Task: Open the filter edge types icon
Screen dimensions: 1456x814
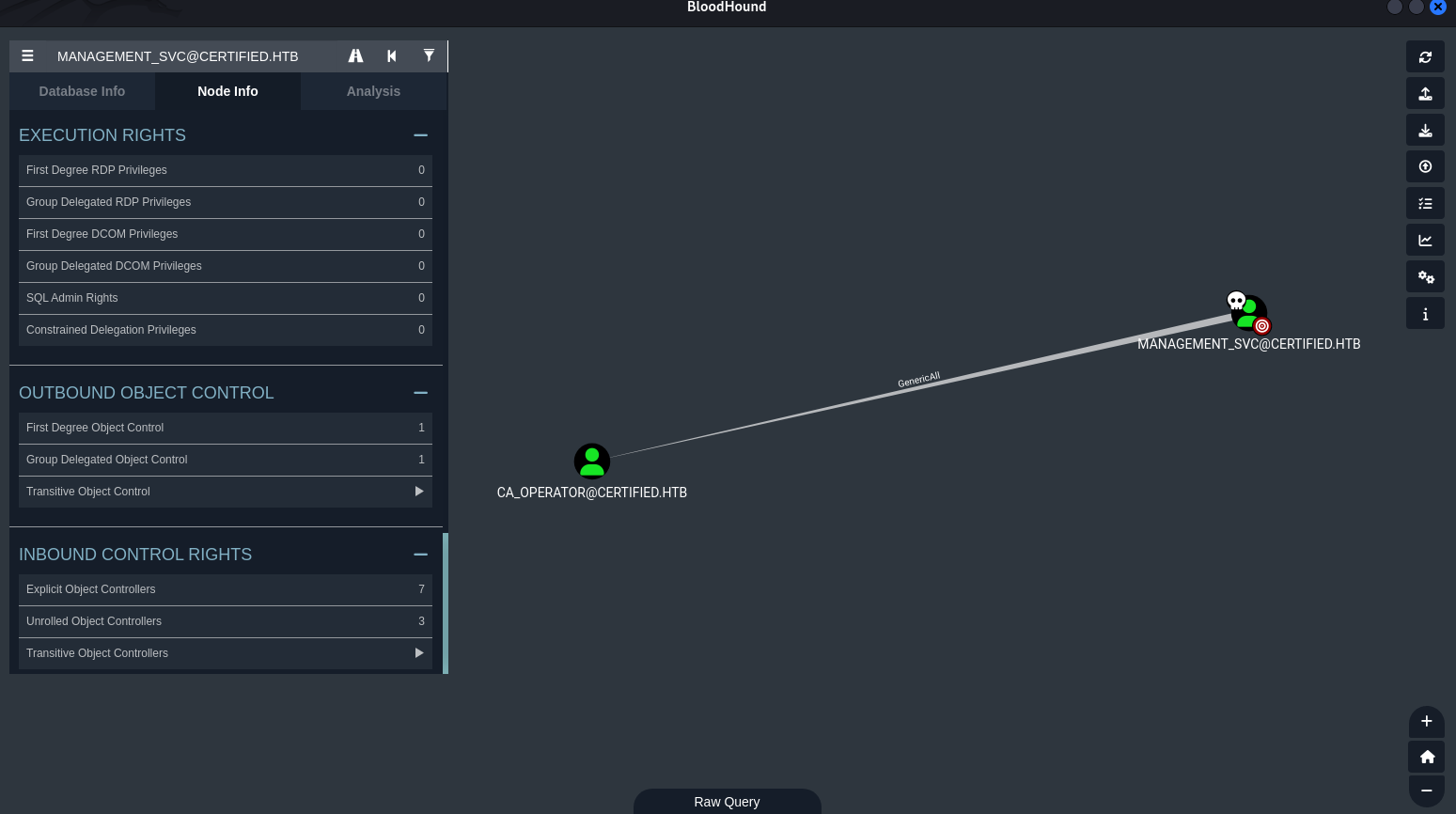Action: pyautogui.click(x=429, y=56)
